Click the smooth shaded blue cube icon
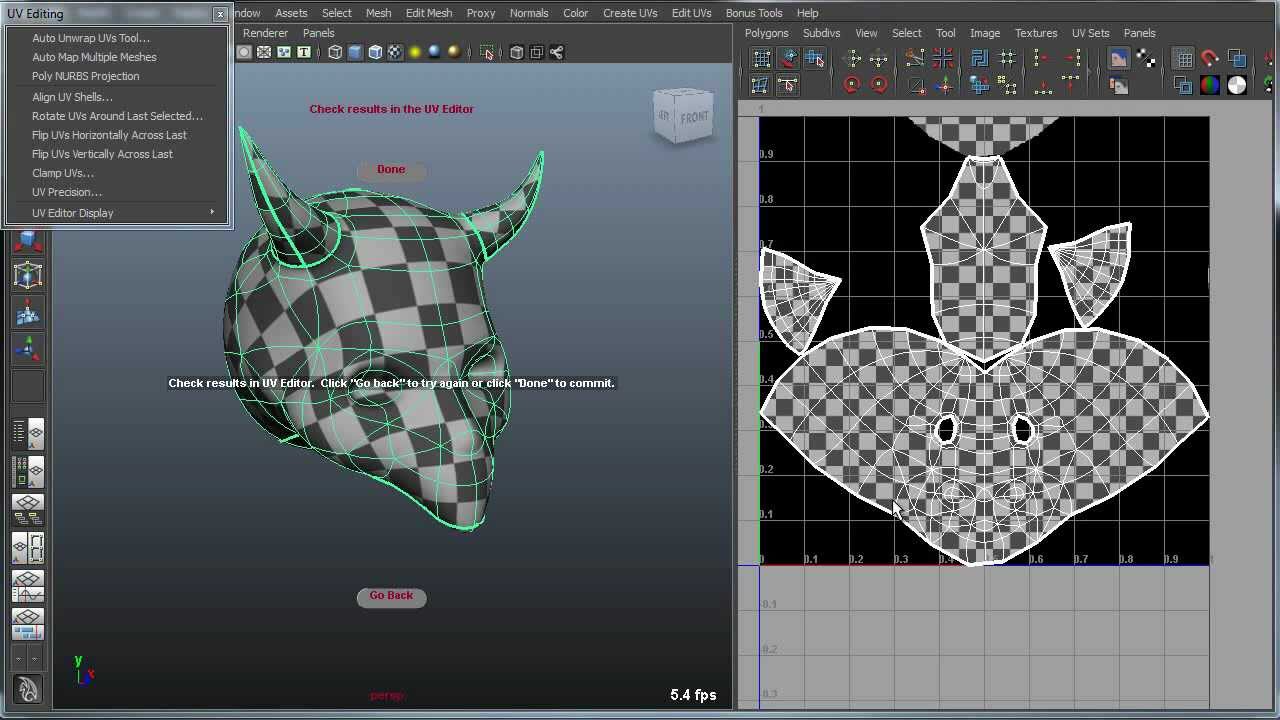This screenshot has height=720, width=1280. coord(355,52)
